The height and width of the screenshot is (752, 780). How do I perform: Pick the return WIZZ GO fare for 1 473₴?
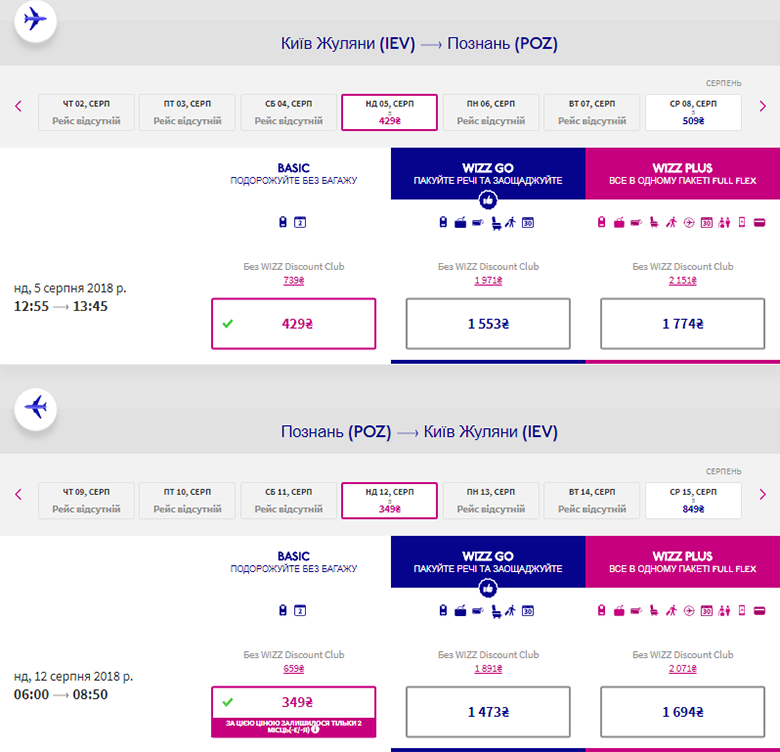pyautogui.click(x=488, y=712)
